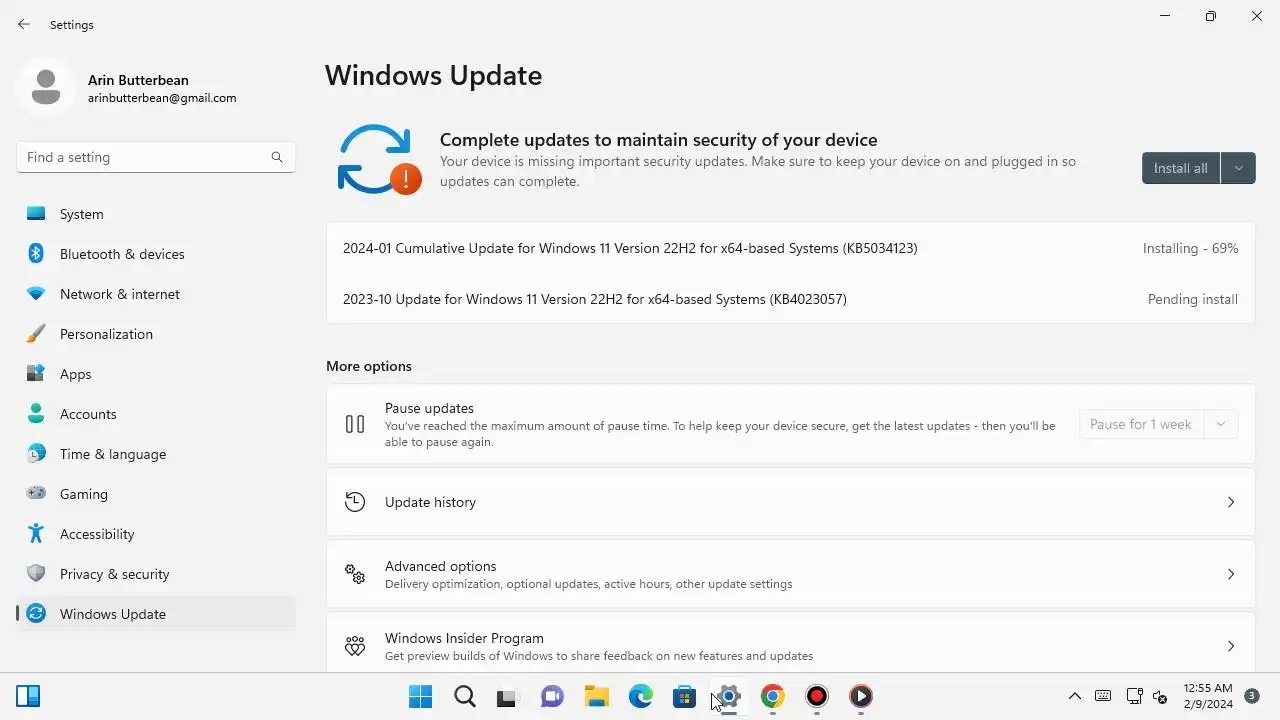Click the arinbutterbean@gmail.com account email

click(162, 98)
